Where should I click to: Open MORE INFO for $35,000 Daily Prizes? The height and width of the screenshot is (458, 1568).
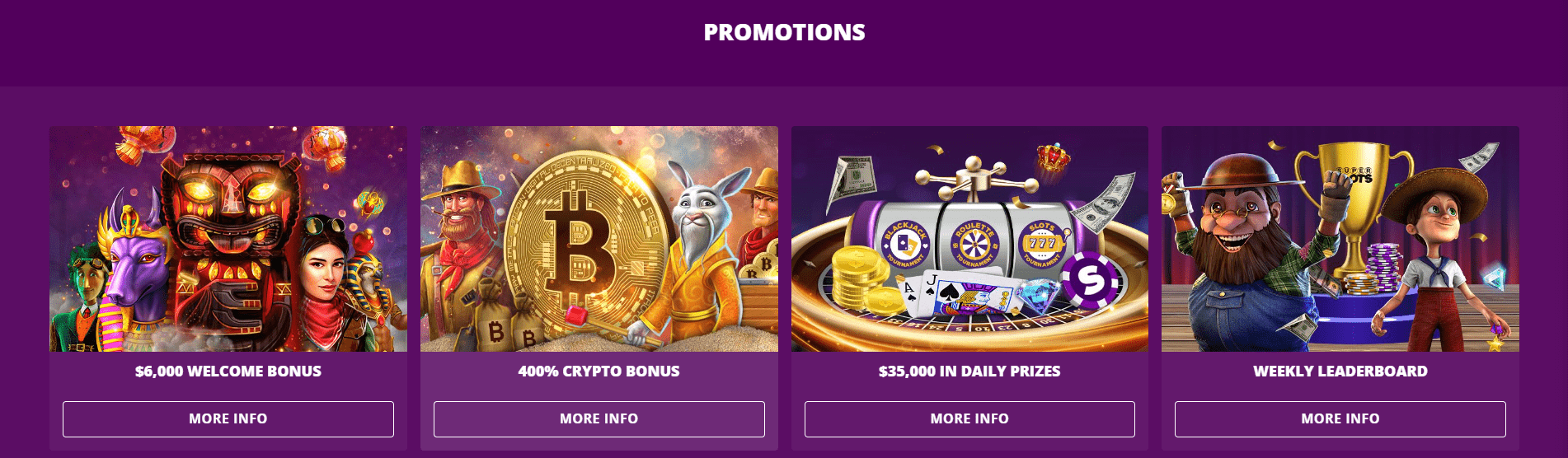point(969,418)
